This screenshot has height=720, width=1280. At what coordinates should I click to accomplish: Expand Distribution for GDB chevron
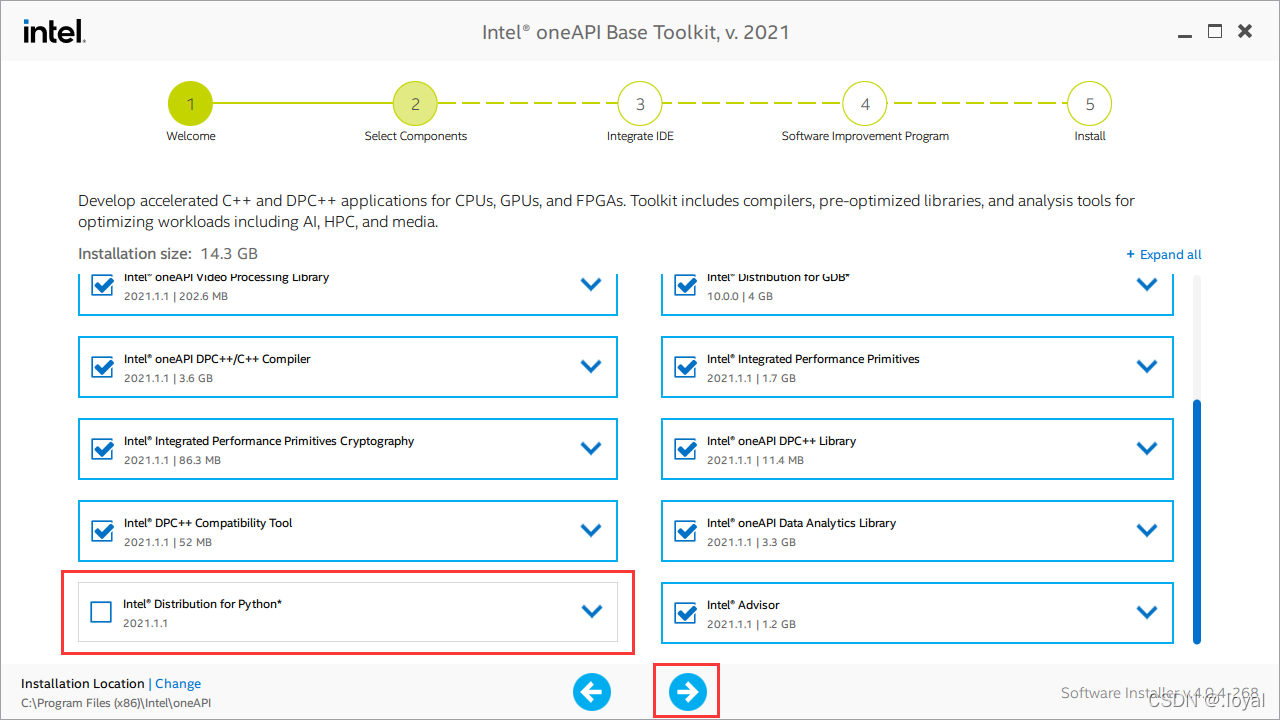1147,285
